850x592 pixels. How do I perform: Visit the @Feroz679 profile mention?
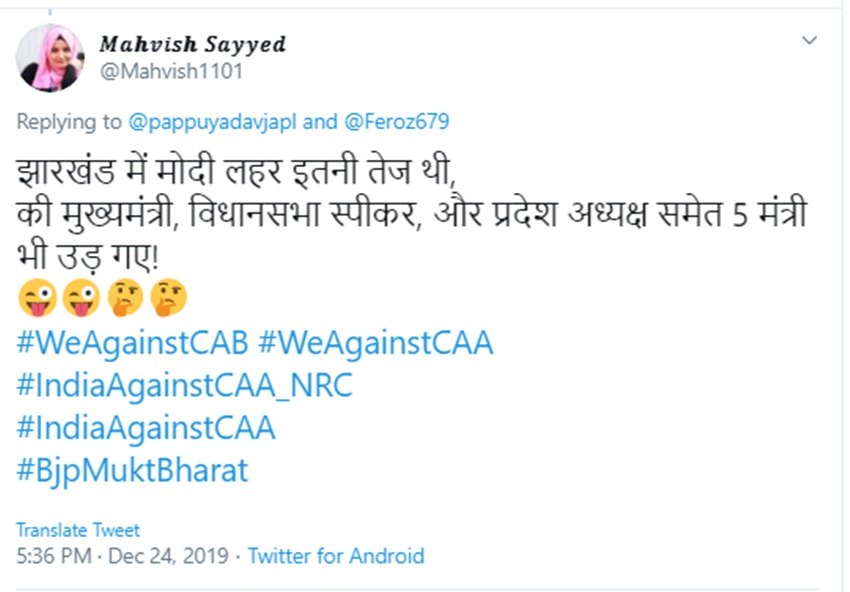coord(396,122)
